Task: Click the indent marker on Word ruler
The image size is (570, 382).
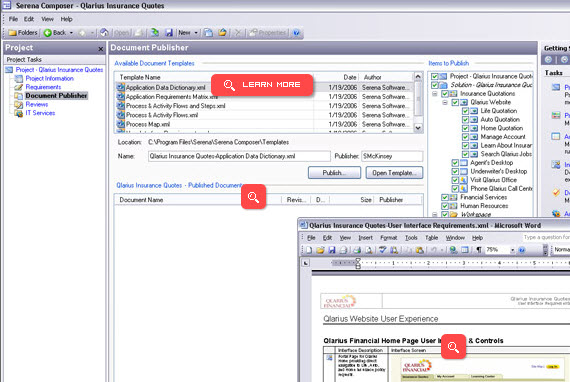Action: (358, 263)
